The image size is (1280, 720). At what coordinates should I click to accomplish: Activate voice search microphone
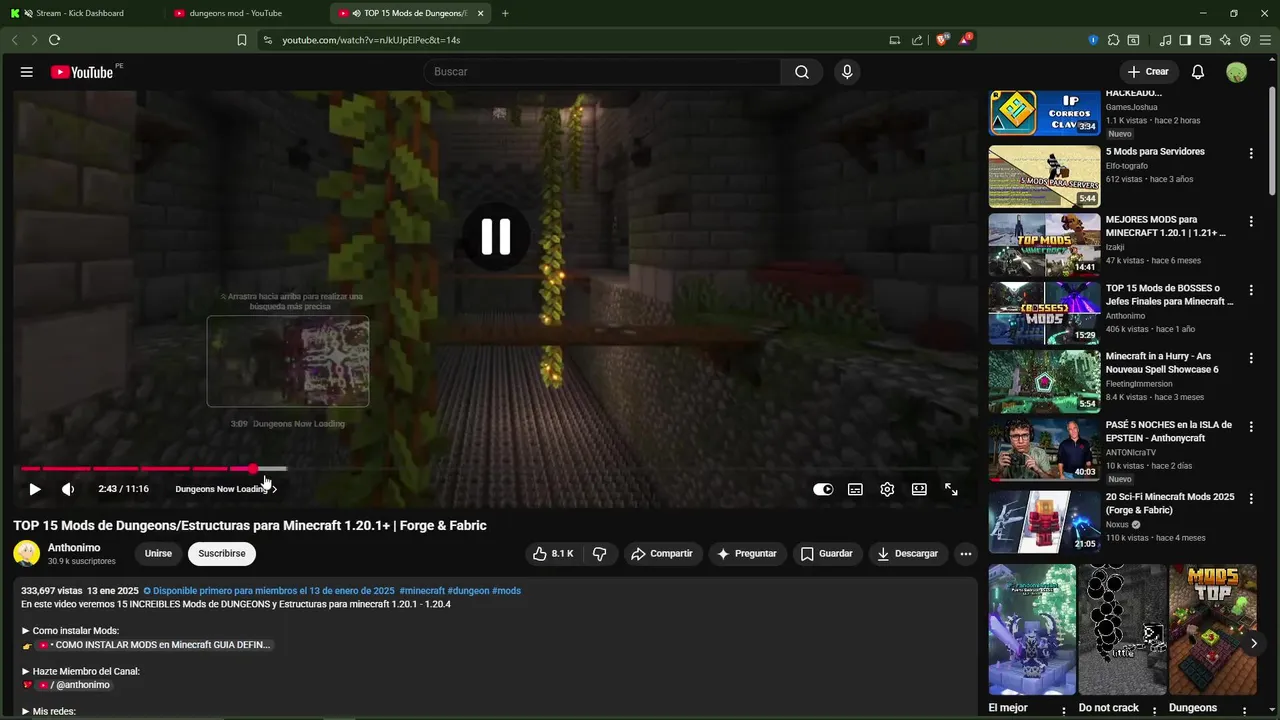click(847, 72)
